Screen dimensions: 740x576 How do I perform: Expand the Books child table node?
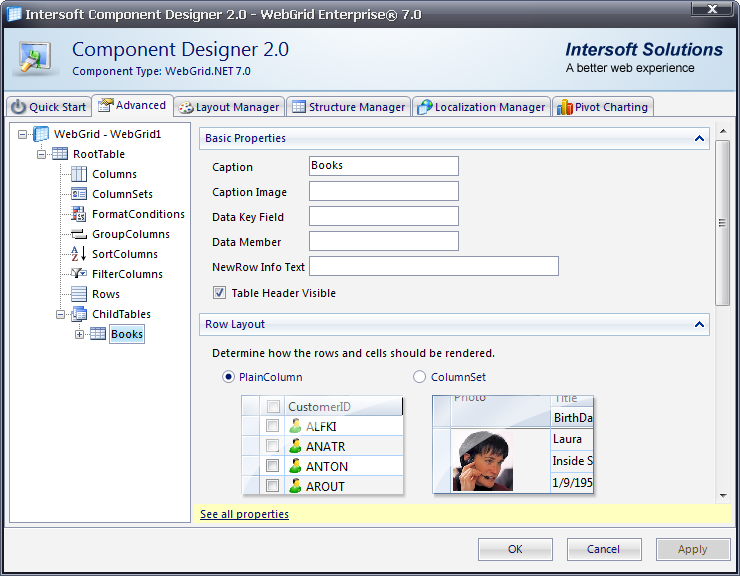[x=80, y=334]
